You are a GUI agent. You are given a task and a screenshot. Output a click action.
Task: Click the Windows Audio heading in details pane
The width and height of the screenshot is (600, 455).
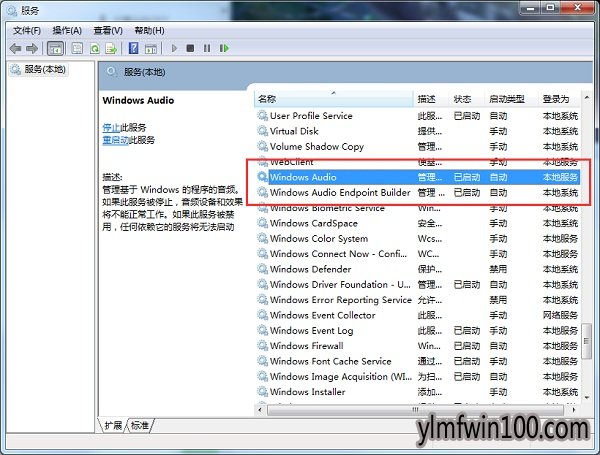pos(138,100)
